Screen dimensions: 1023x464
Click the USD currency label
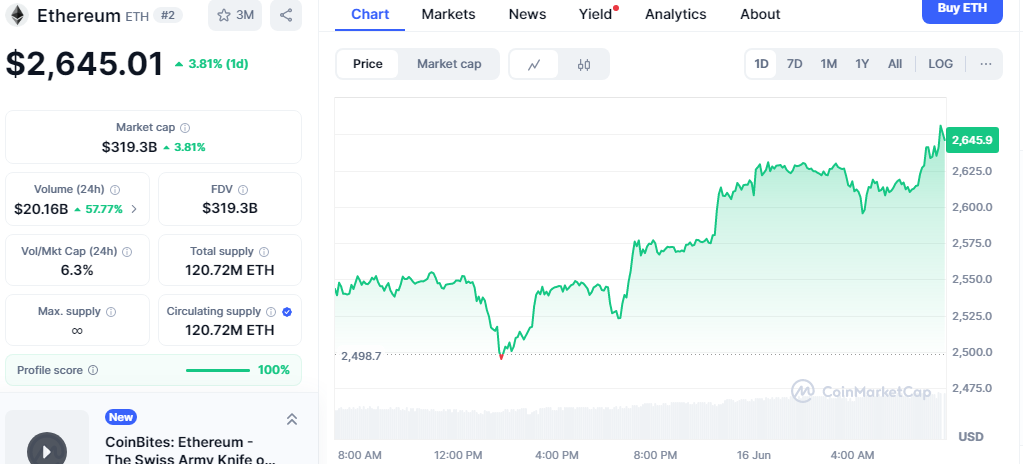[970, 436]
